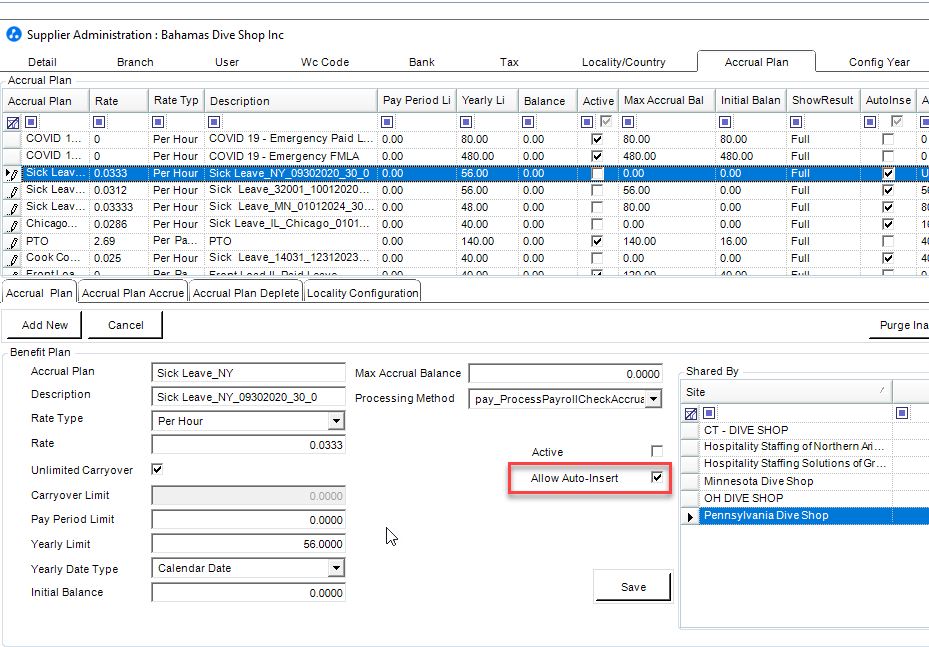Click filter icon under Active column
This screenshot has height=647, width=929.
587,122
